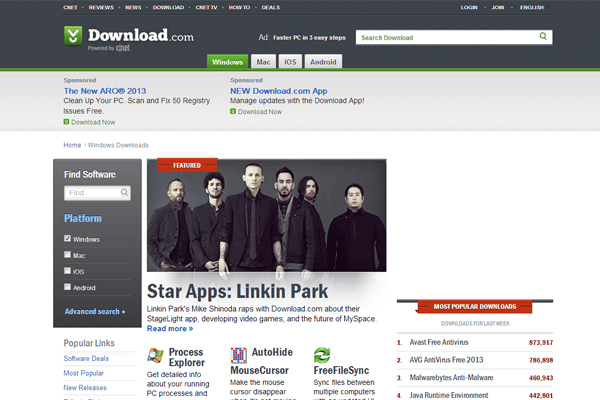600x400 pixels.
Task: Open HOW TO in top navigation
Action: pos(239,7)
